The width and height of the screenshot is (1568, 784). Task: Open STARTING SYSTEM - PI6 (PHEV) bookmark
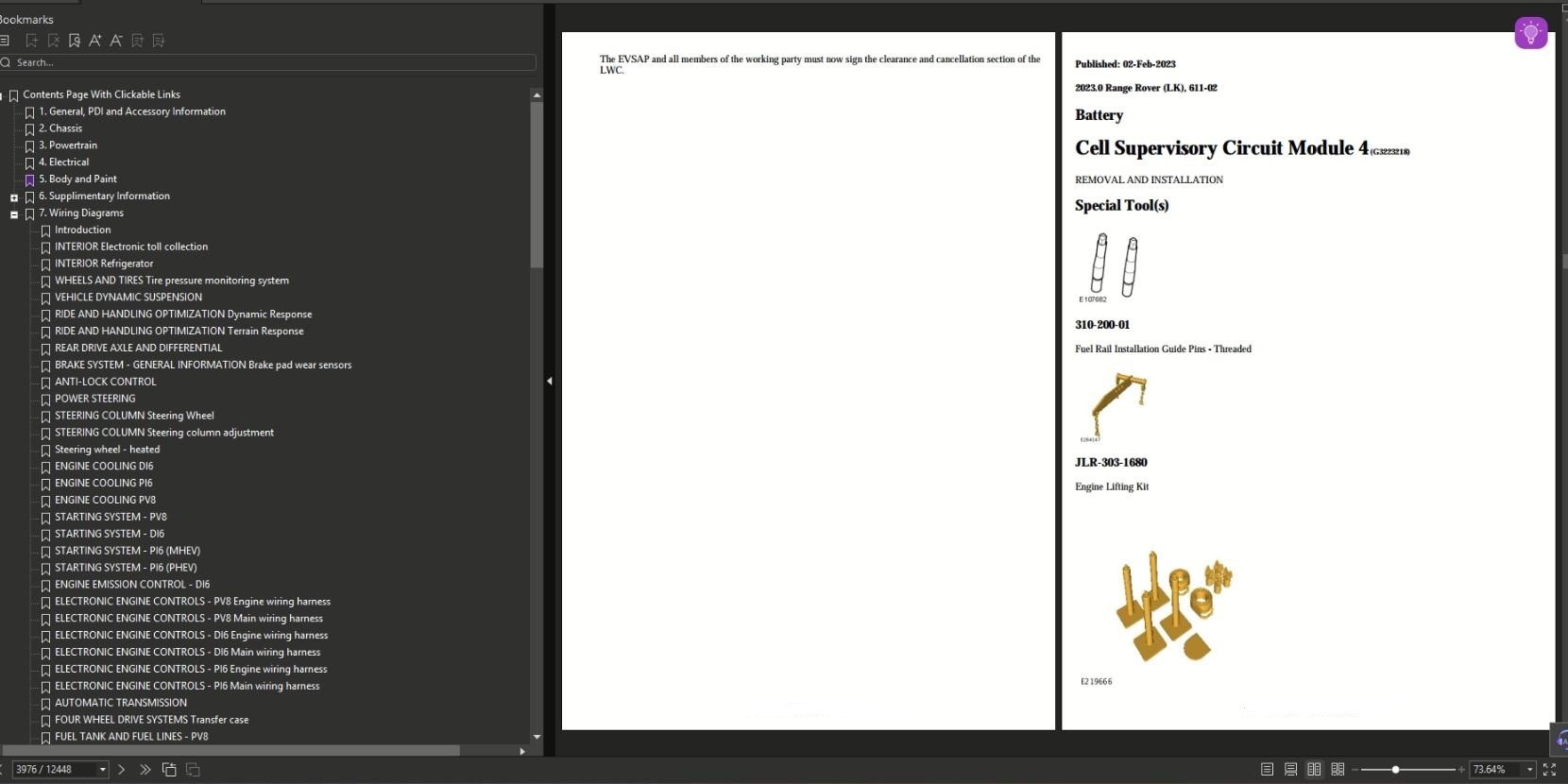tap(126, 568)
